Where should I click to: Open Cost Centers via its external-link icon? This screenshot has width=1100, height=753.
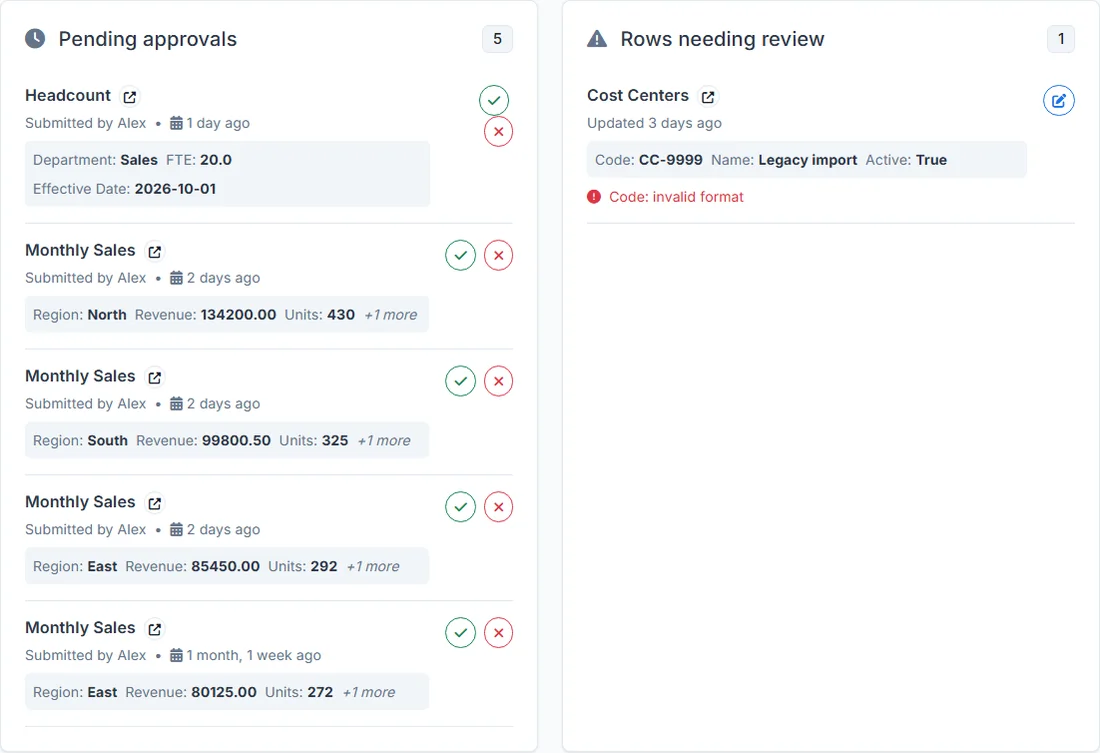pyautogui.click(x=708, y=96)
